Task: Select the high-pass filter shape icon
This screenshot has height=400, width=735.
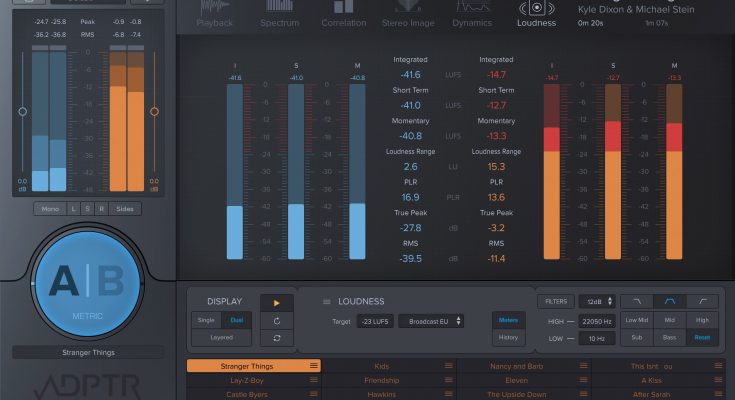Action: [704, 301]
